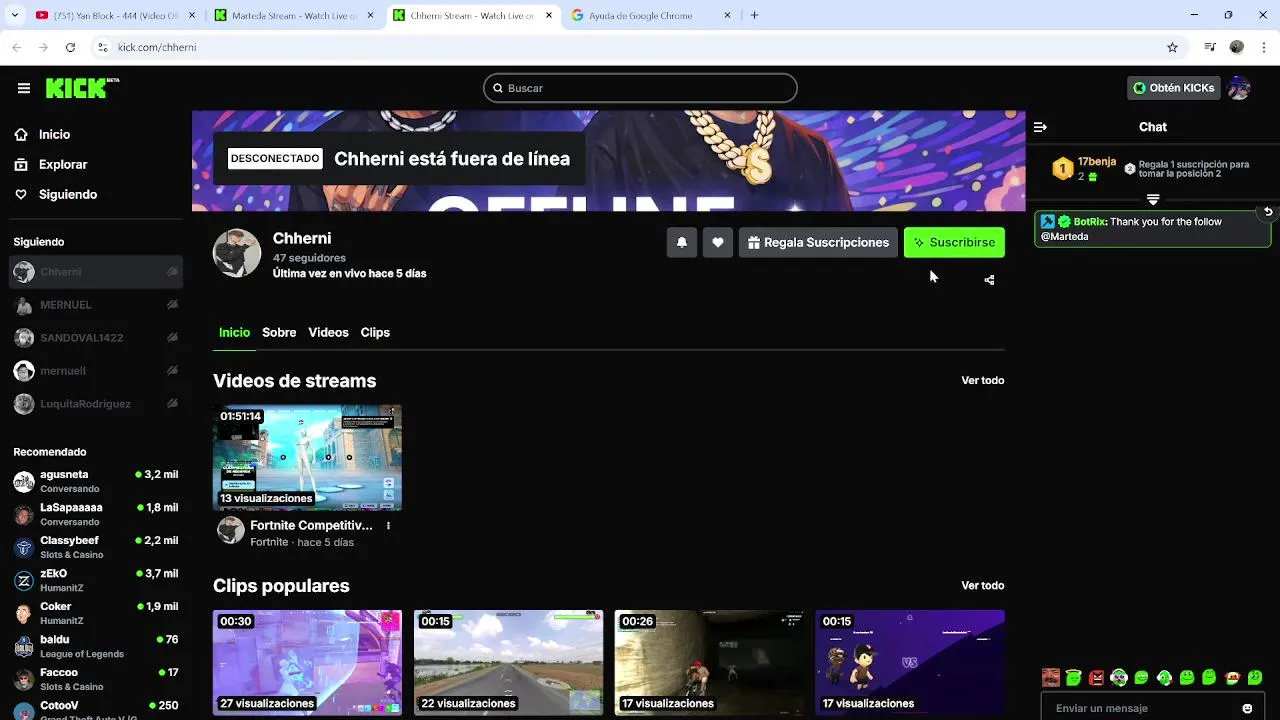Switch to Ayuda de Google Chrome tab
This screenshot has width=1280, height=720.
[x=651, y=15]
